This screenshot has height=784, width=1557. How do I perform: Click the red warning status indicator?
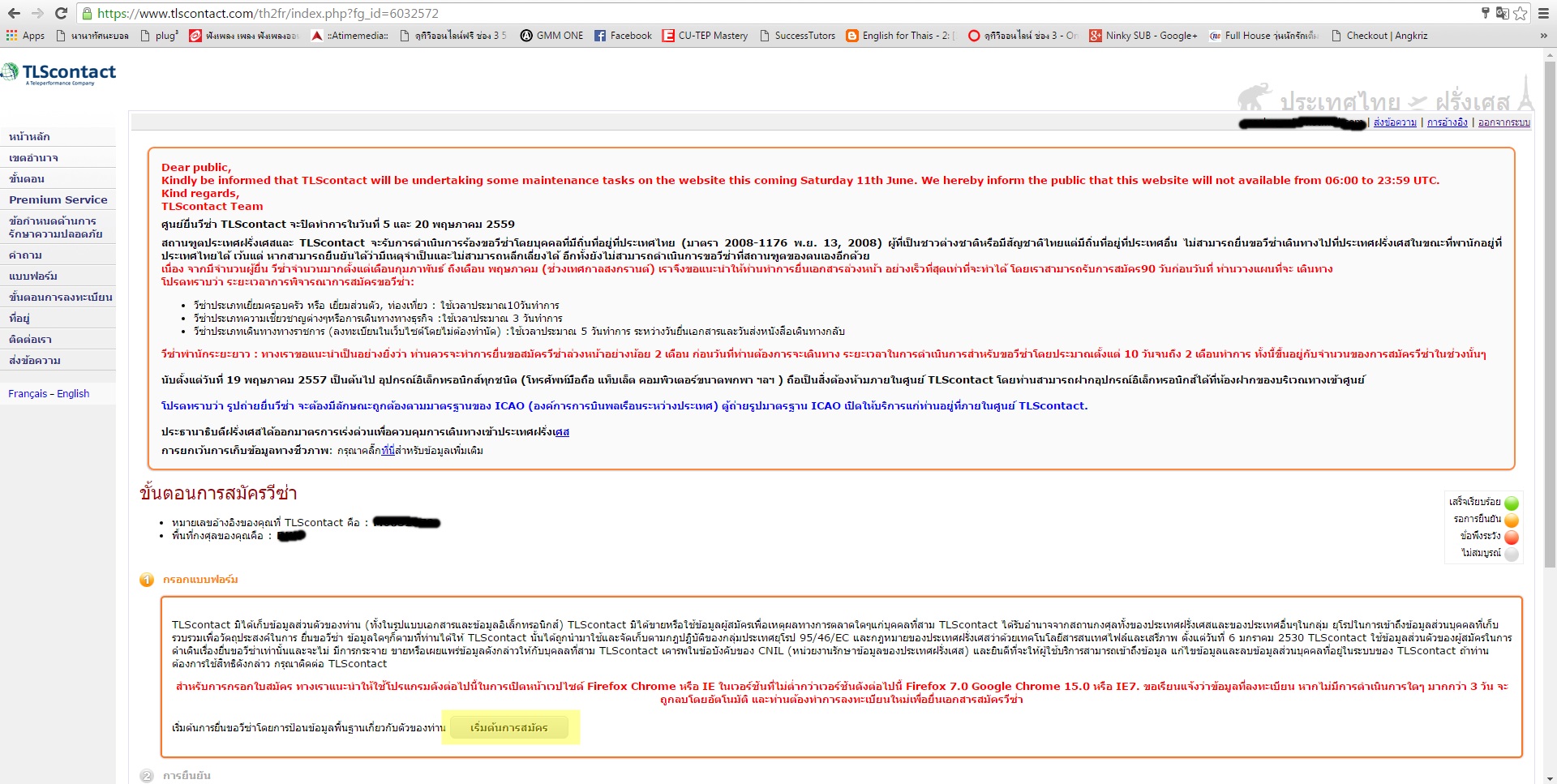1512,537
